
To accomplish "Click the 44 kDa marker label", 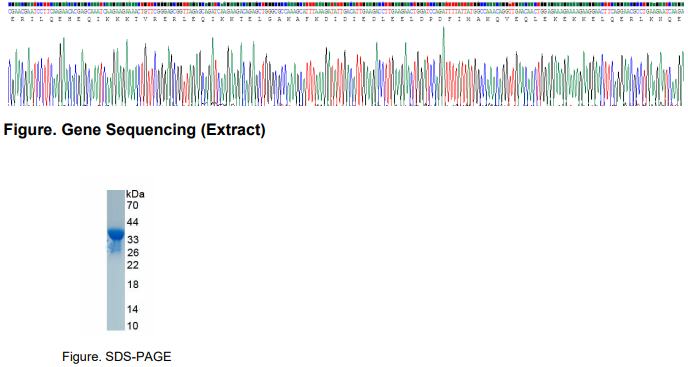I will (x=133, y=222).
